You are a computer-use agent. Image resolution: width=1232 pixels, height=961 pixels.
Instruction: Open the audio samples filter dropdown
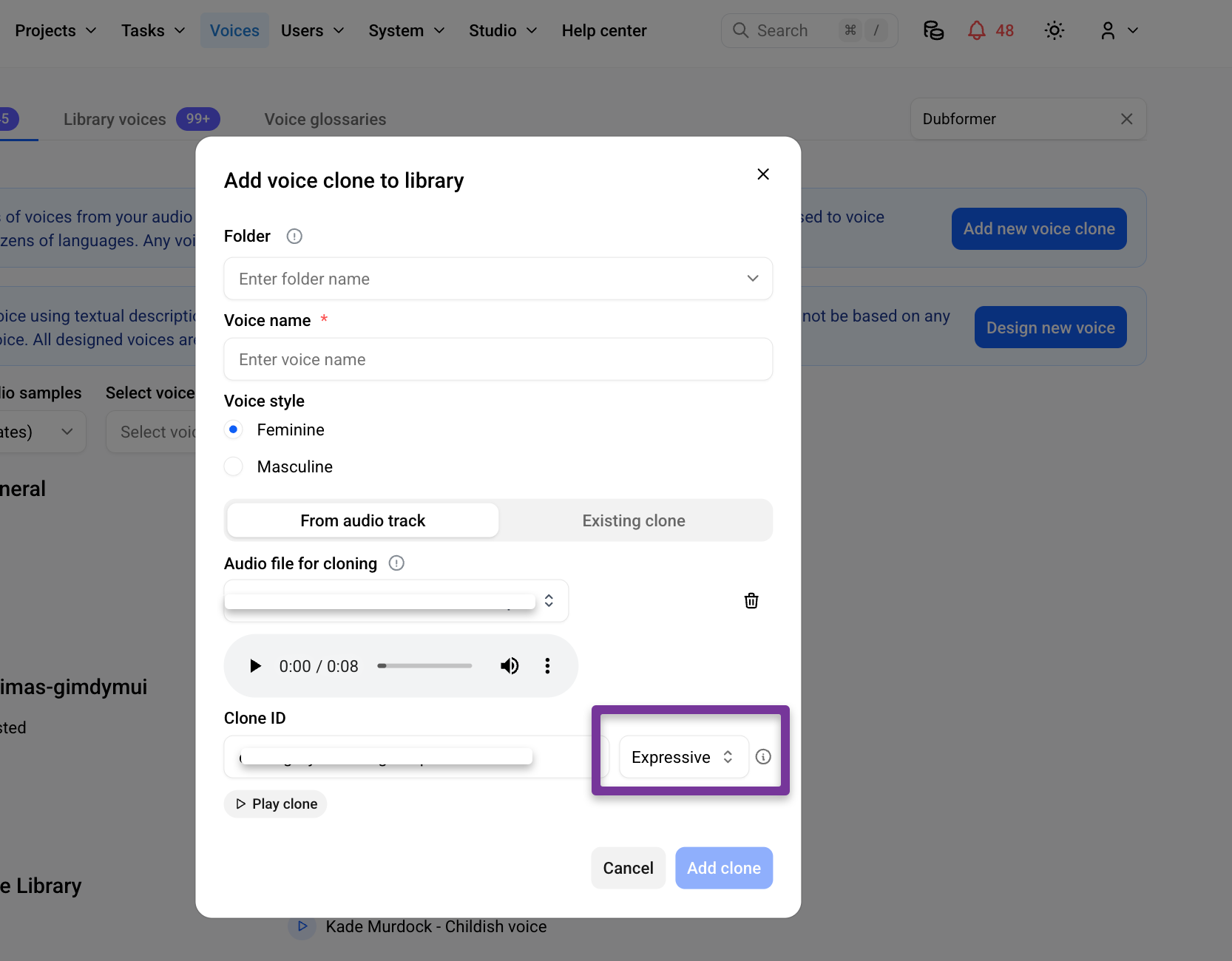coord(43,432)
